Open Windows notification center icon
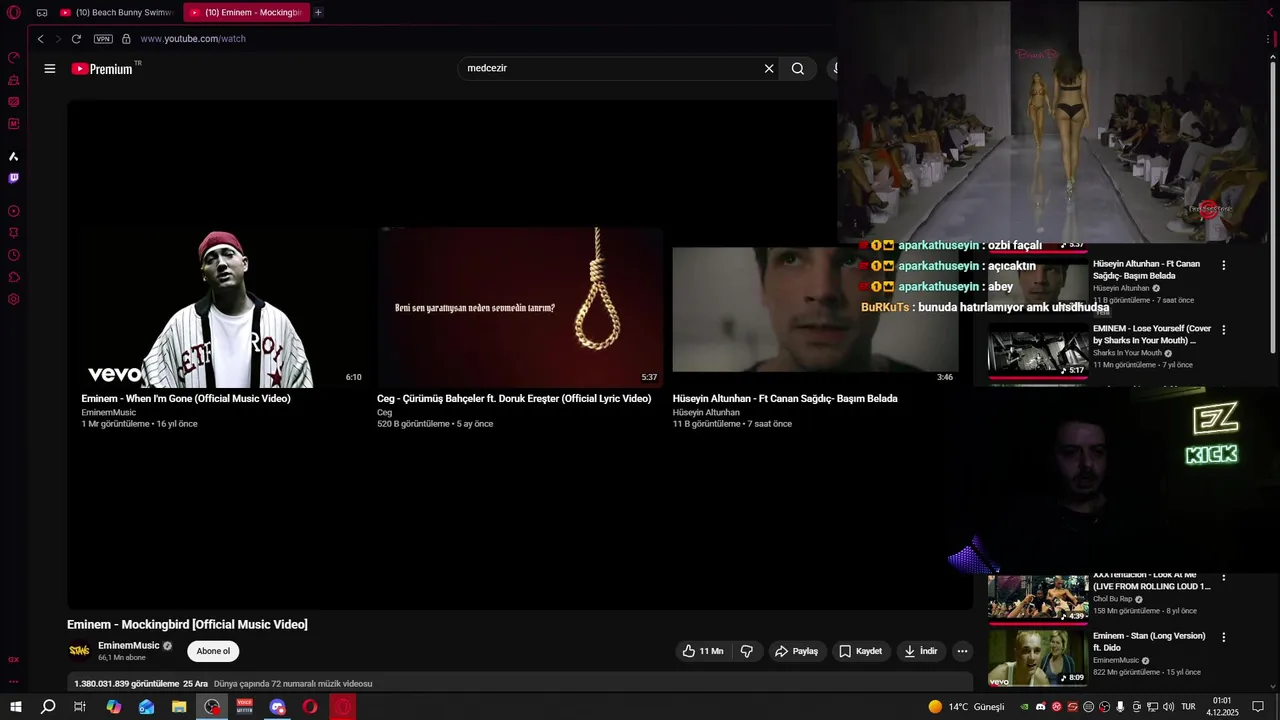The height and width of the screenshot is (720, 1280). point(1258,707)
